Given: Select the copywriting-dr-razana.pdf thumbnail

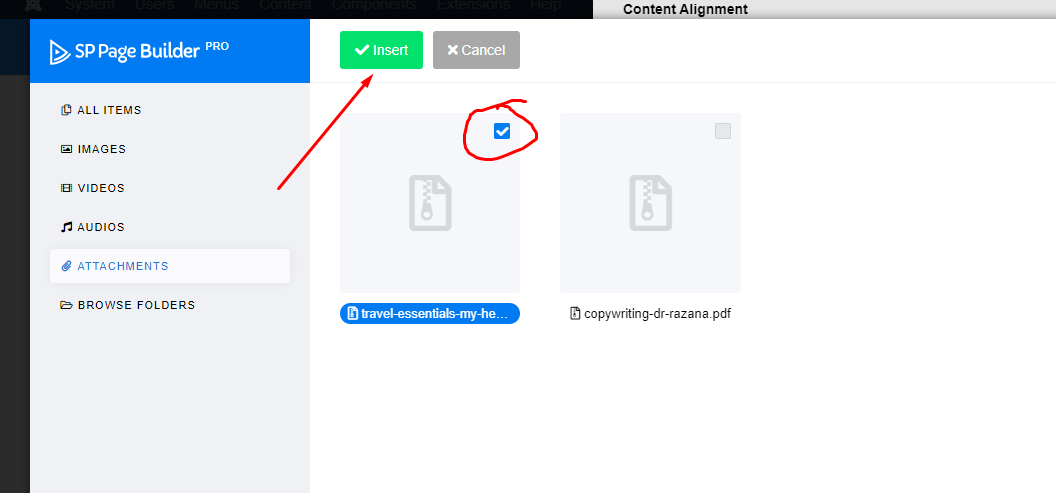Looking at the screenshot, I should click(651, 203).
